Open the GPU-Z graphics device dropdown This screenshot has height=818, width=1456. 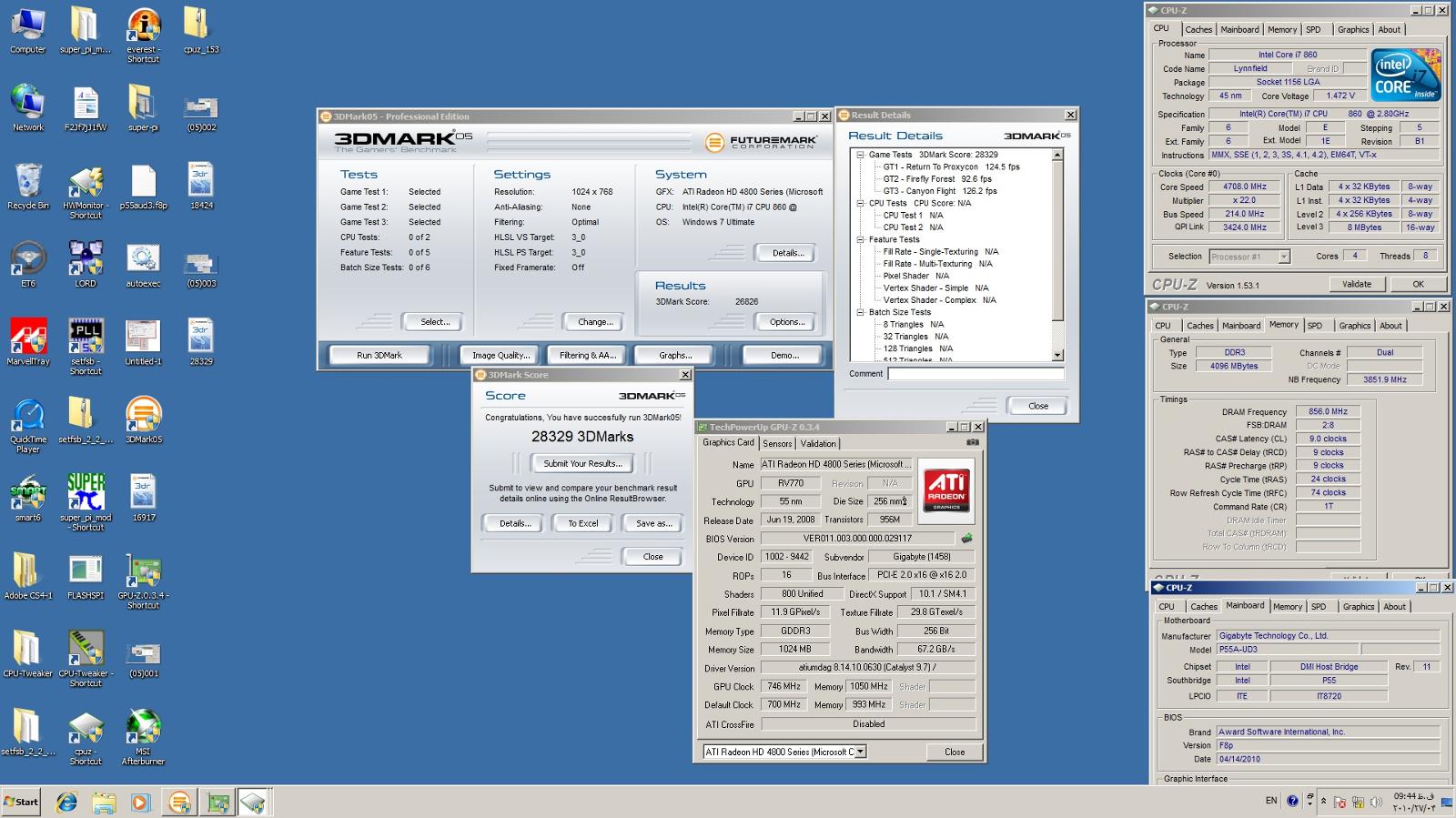tap(861, 752)
